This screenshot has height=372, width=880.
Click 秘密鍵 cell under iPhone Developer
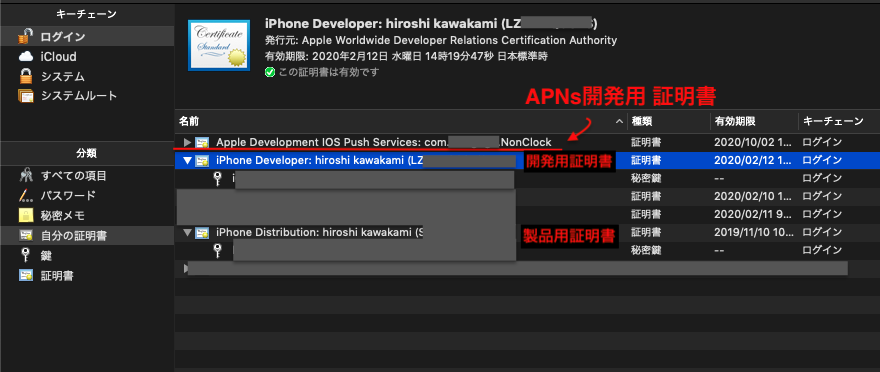(x=646, y=178)
